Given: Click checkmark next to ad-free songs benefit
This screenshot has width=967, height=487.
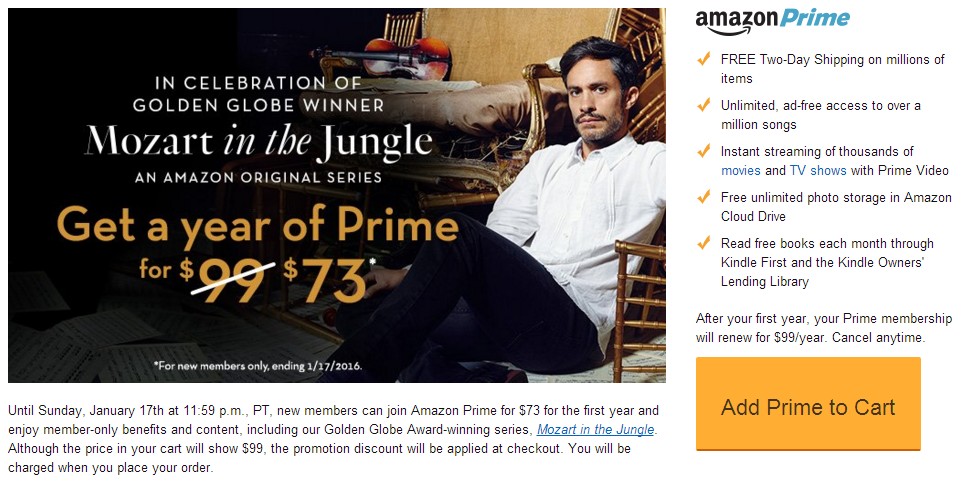Looking at the screenshot, I should (704, 105).
